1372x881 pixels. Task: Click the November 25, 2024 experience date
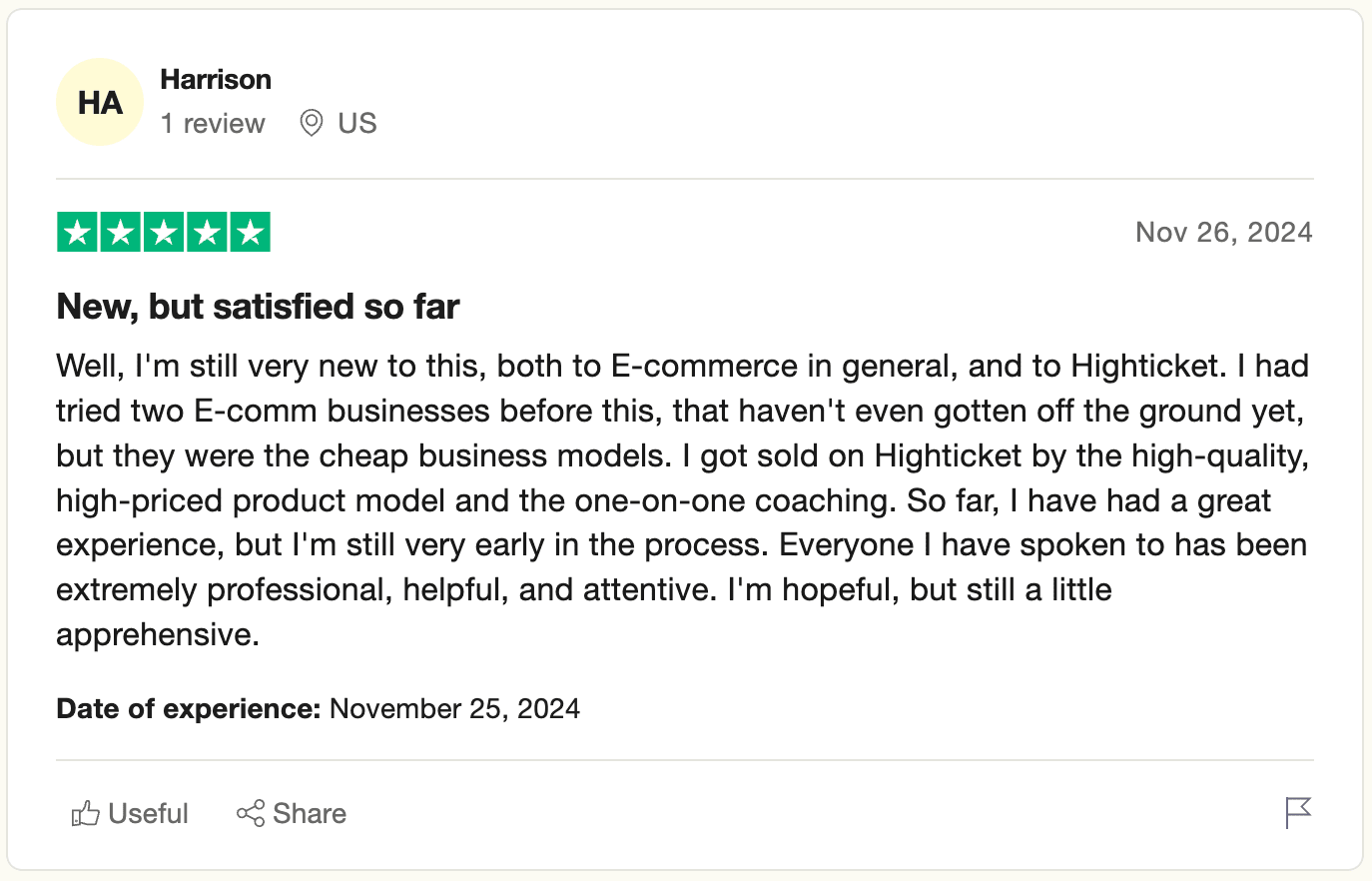click(x=454, y=709)
